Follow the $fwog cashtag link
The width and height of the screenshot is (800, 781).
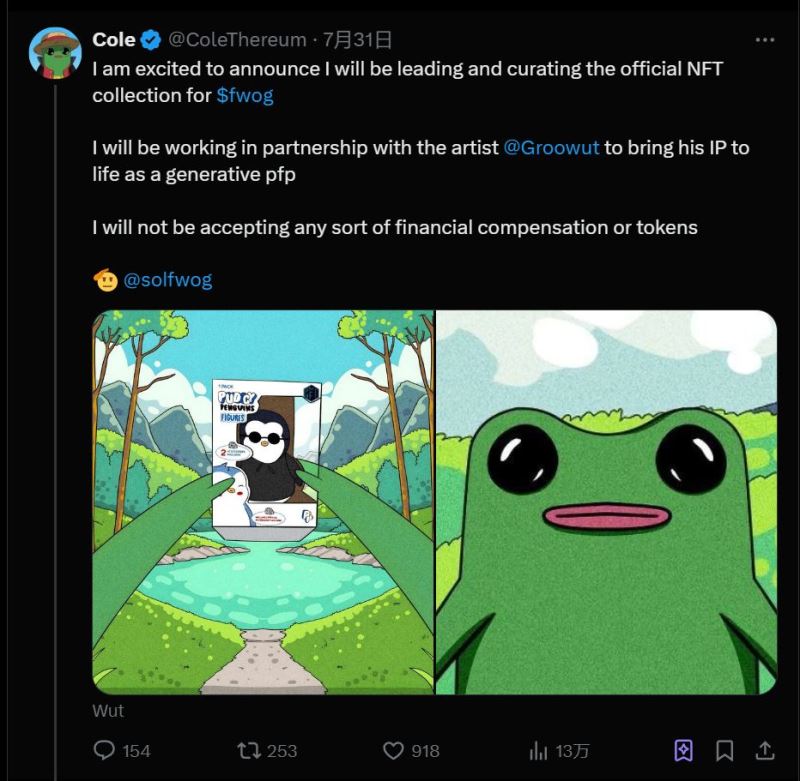pos(245,96)
